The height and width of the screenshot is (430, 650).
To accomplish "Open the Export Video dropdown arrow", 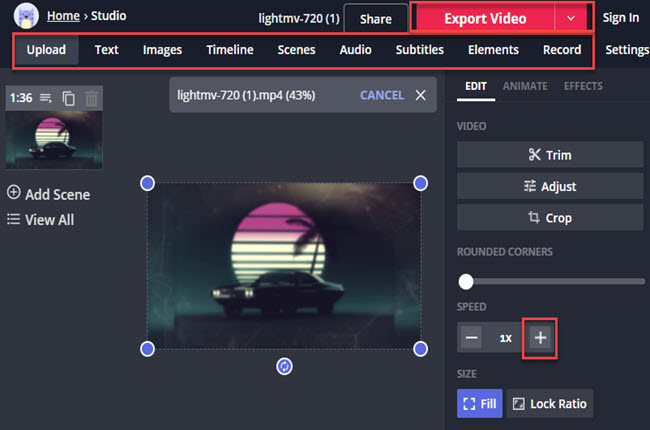I will (x=571, y=18).
